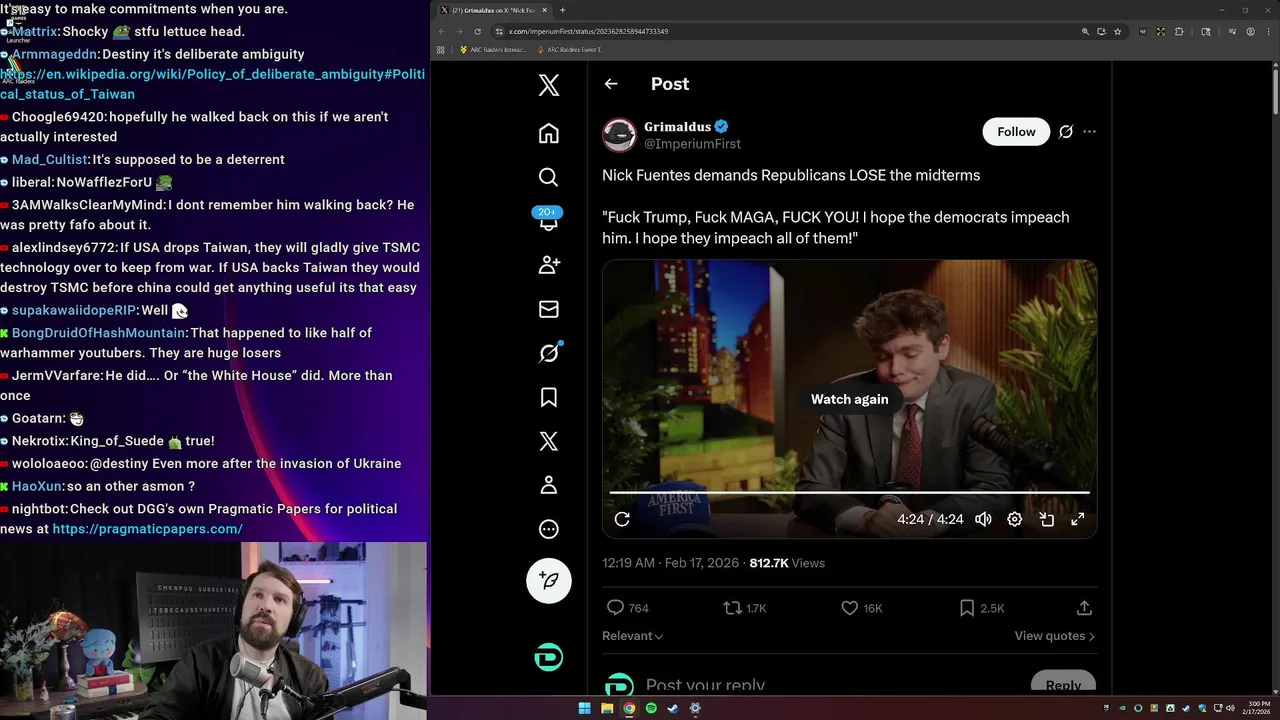Open ARC Raiders Interactive bookmark

point(492,50)
